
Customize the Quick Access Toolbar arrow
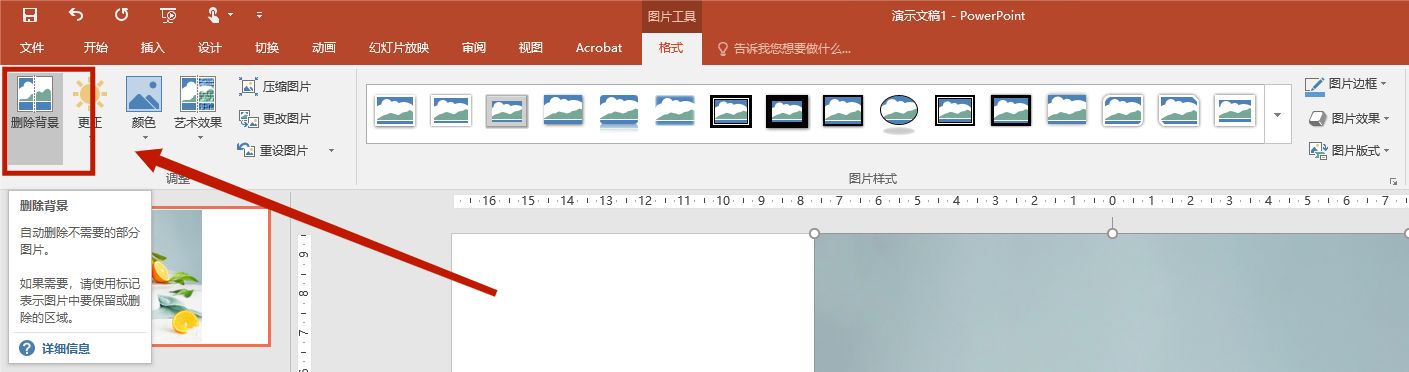pos(260,15)
